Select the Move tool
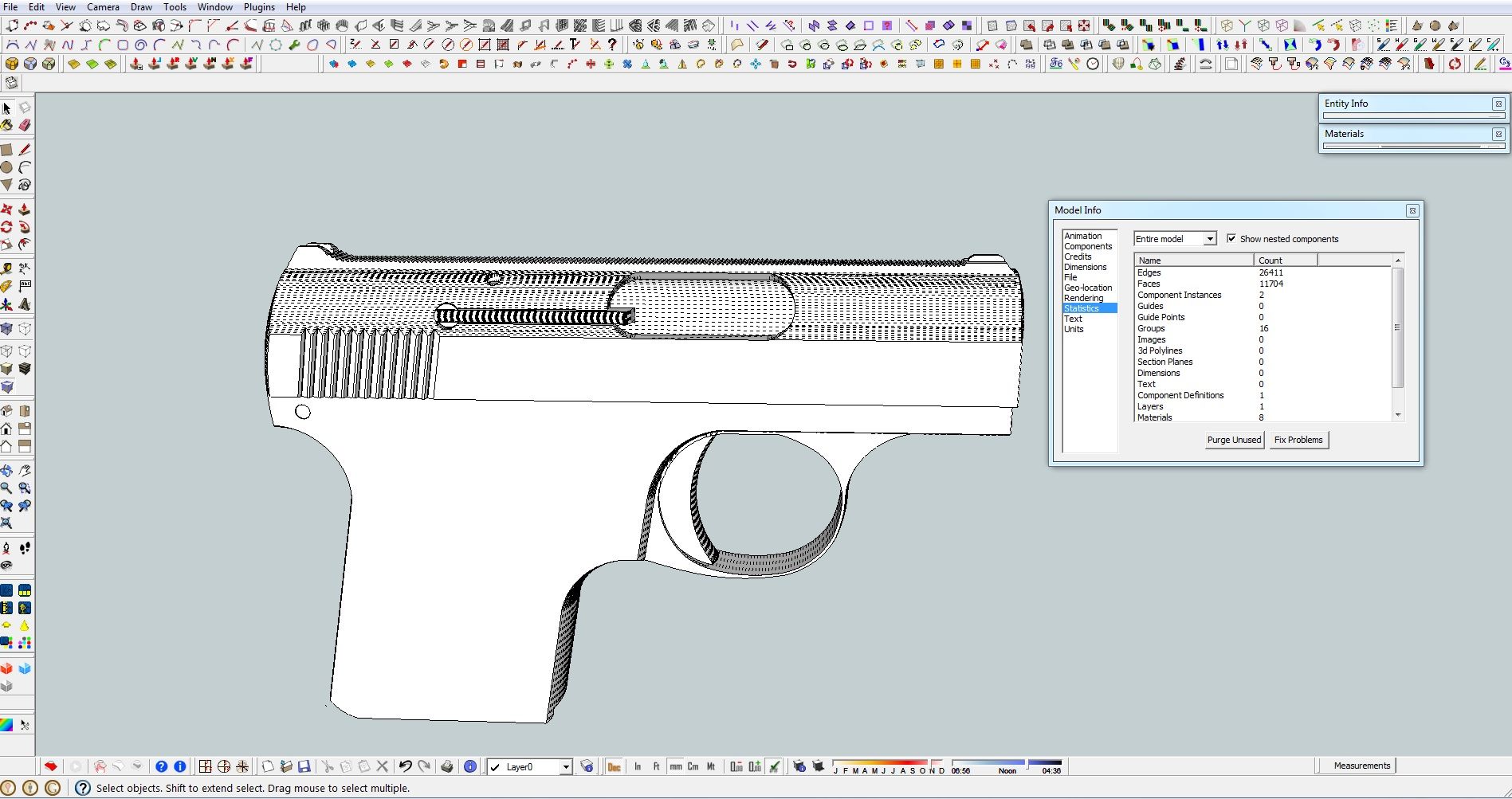This screenshot has height=799, width=1512. point(7,210)
